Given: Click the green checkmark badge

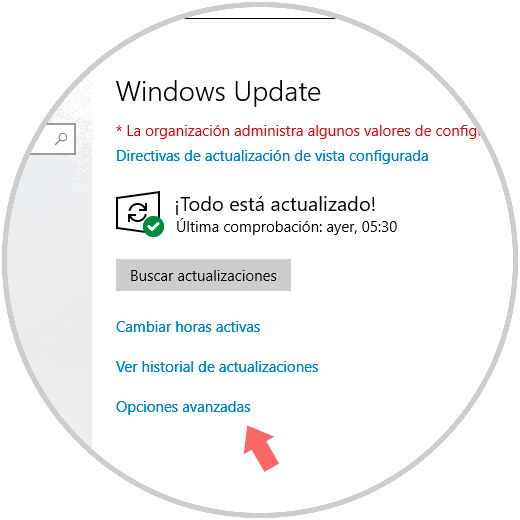Looking at the screenshot, I should 154,227.
